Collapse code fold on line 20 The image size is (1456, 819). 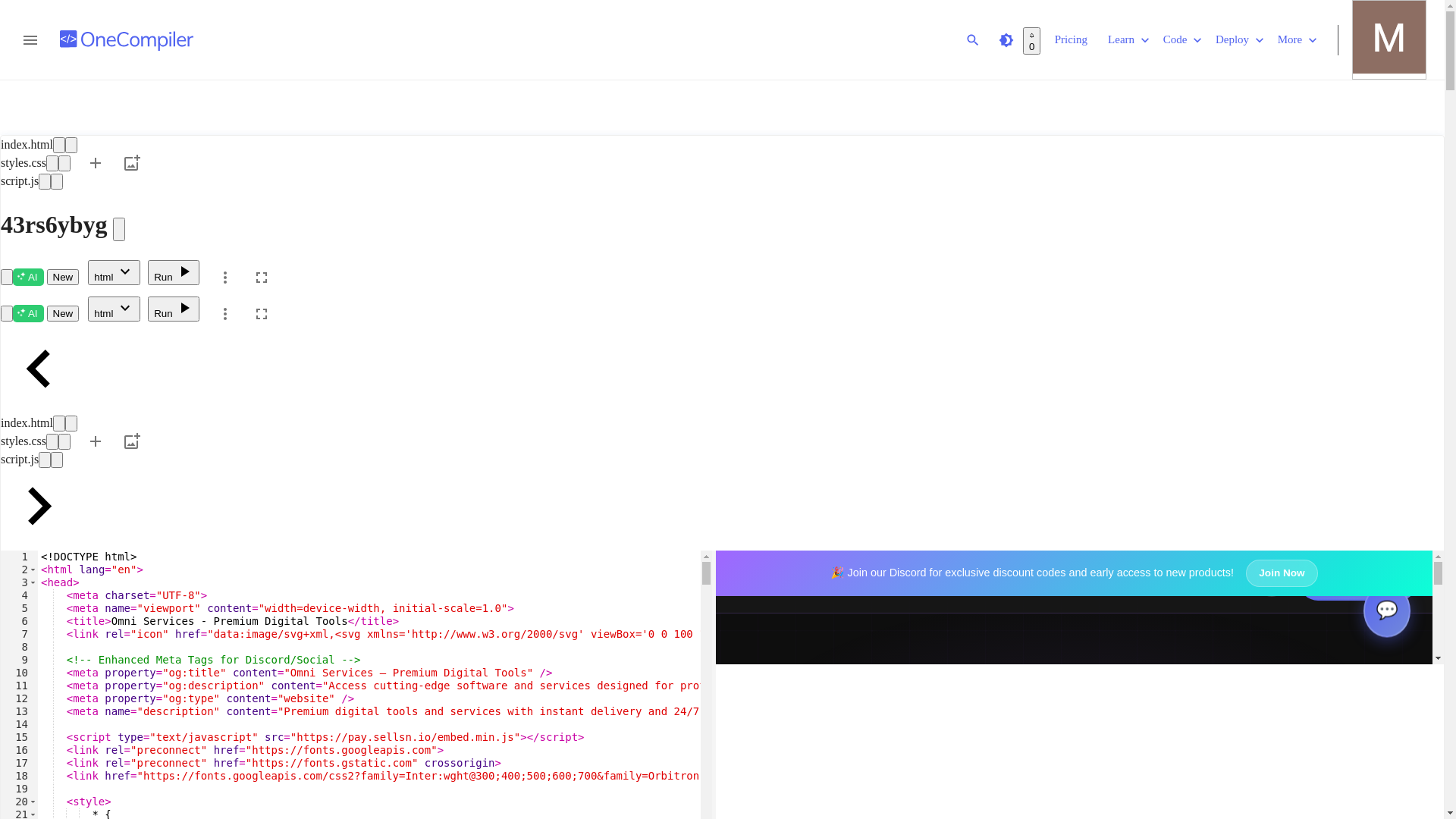[33, 802]
